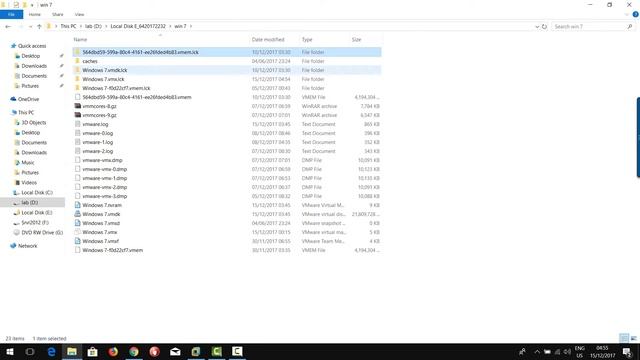Open File Explorer taskbar icon
This screenshot has width=640, height=360.
(72, 351)
